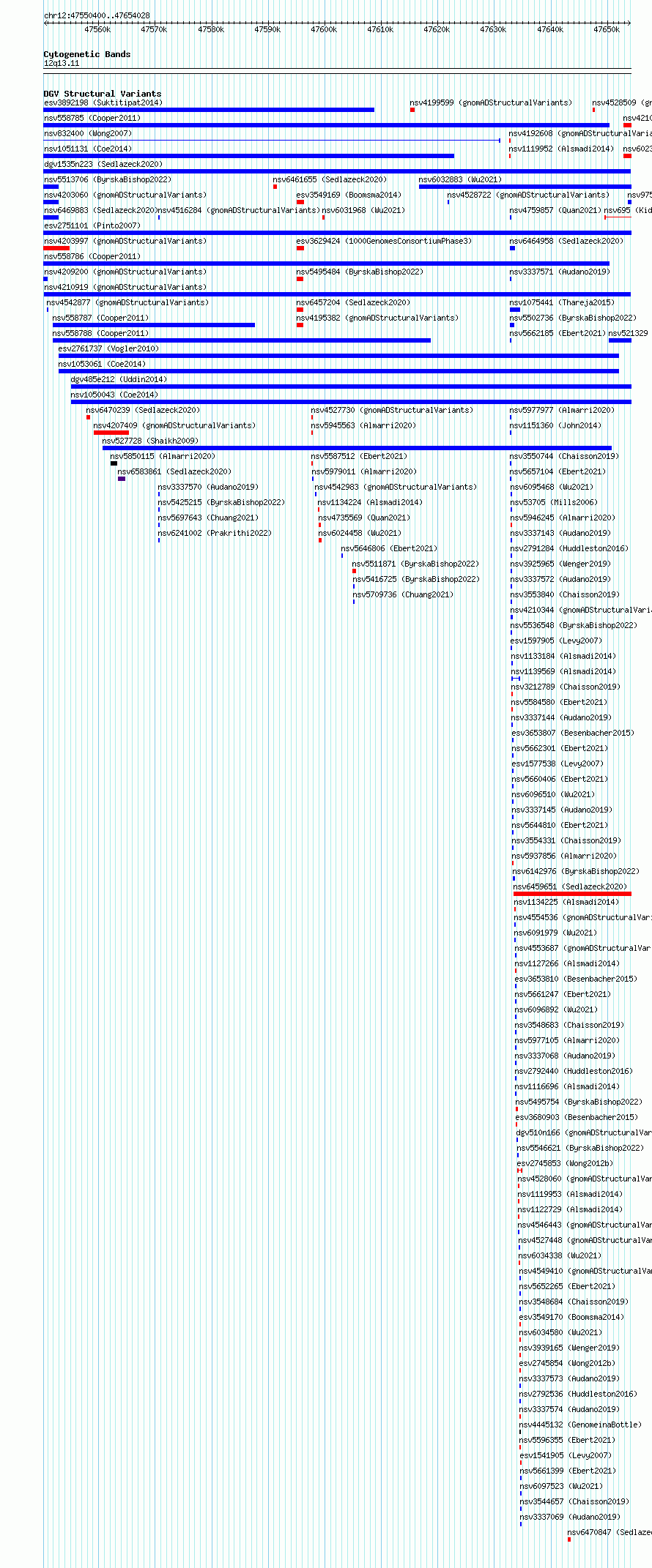Image resolution: width=652 pixels, height=1568 pixels.
Task: Open nsv3337570 (Audano2019) label
Action: pos(208,487)
